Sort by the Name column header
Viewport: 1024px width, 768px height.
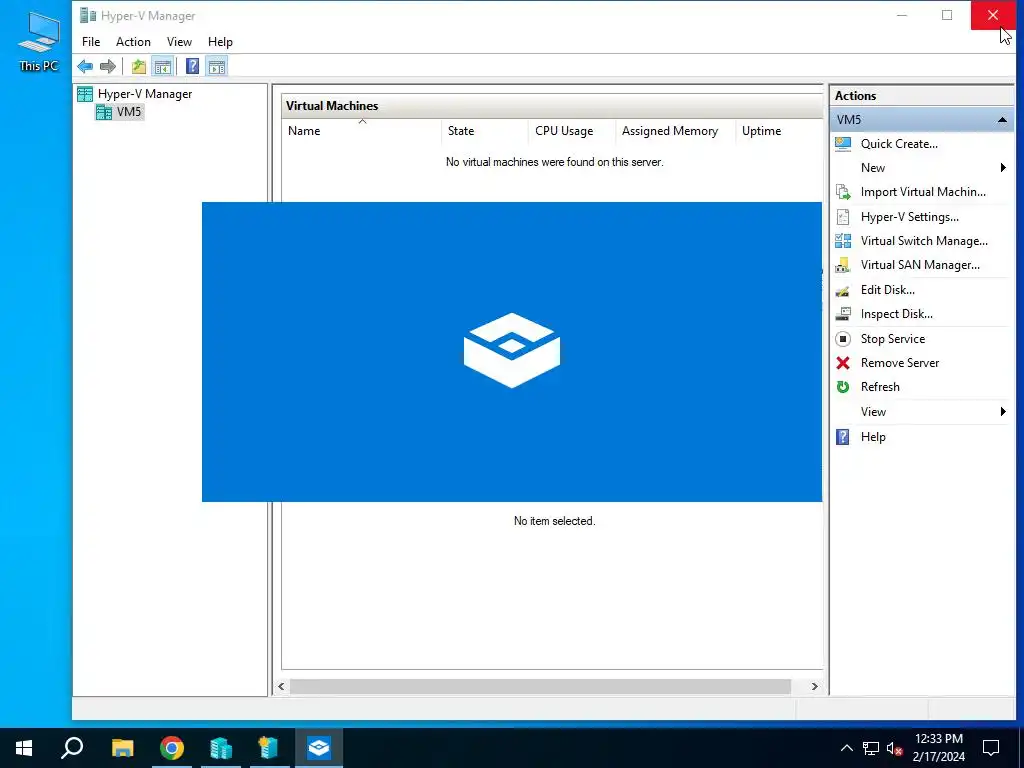tap(362, 131)
